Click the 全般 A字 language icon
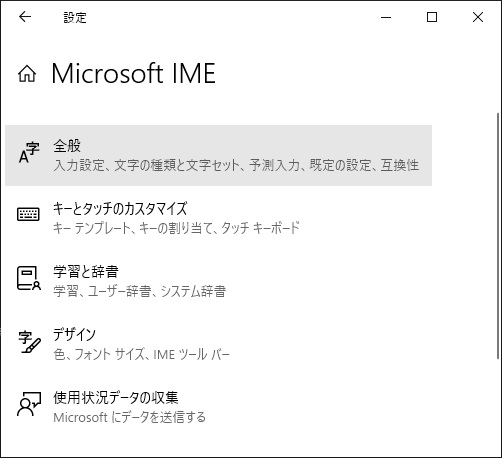 (x=29, y=153)
